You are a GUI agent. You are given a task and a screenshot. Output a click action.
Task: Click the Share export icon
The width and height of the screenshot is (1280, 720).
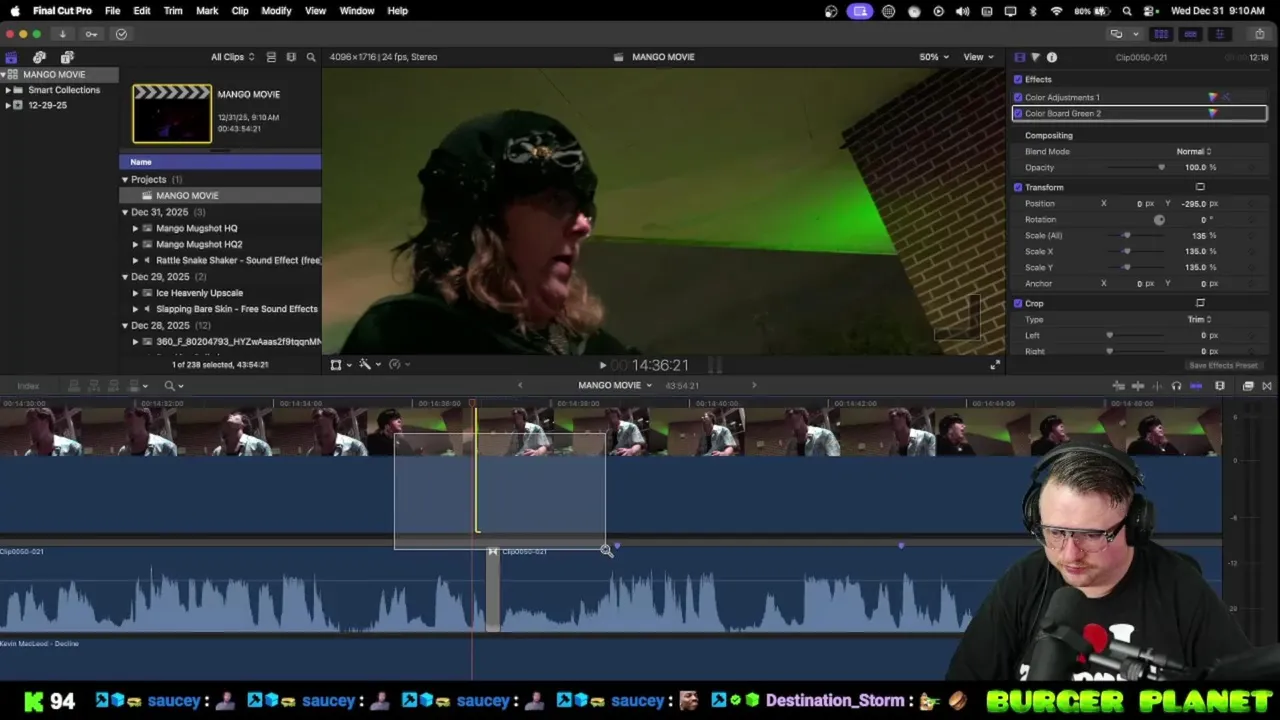(1259, 34)
